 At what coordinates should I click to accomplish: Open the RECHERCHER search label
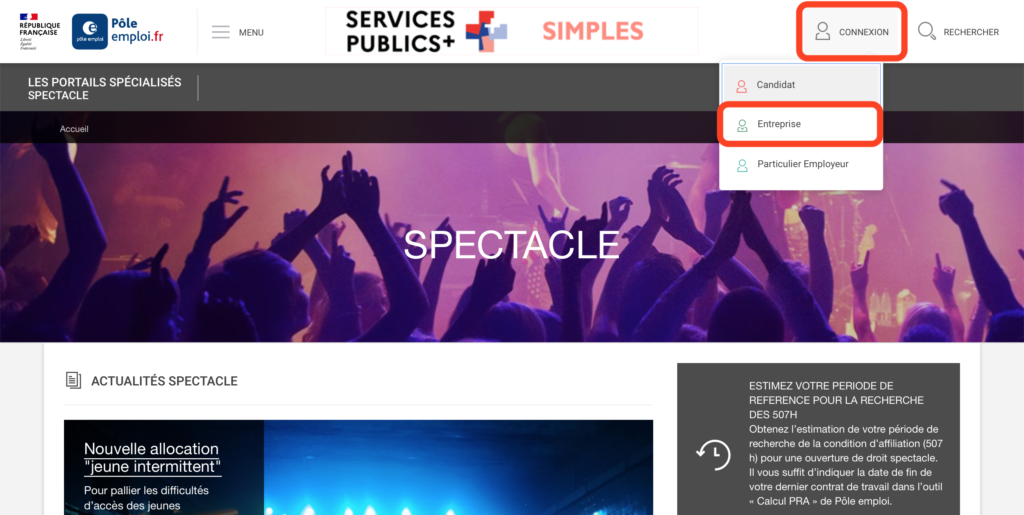(971, 32)
